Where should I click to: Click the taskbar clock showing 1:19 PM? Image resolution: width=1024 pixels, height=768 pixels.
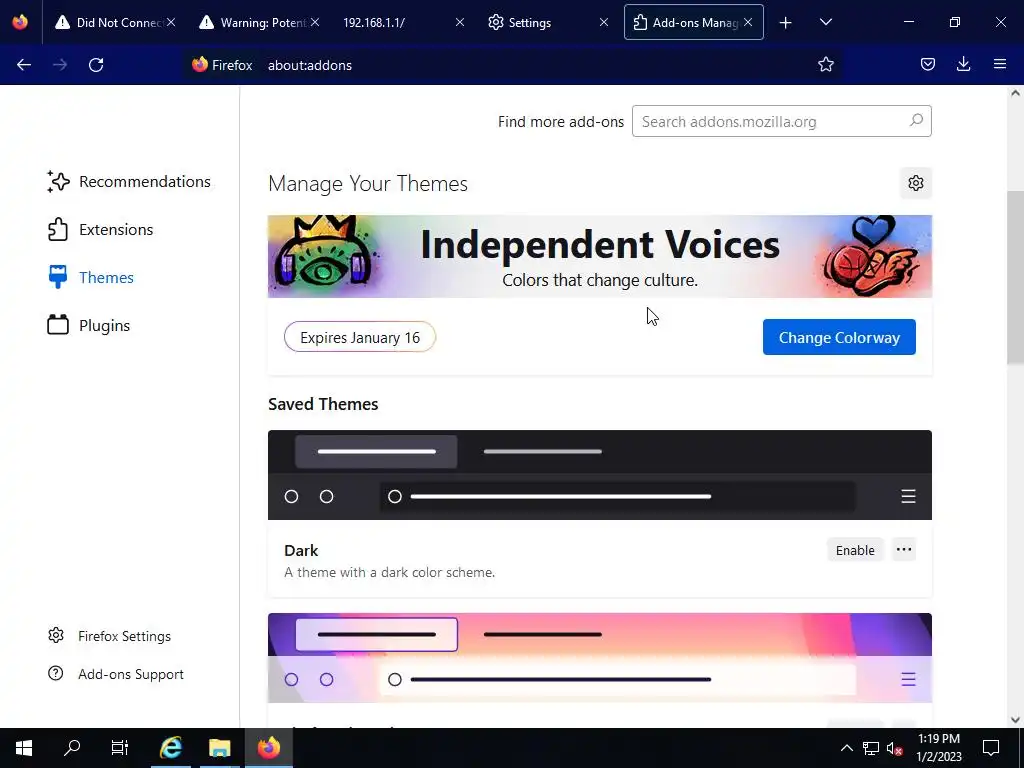(x=938, y=748)
